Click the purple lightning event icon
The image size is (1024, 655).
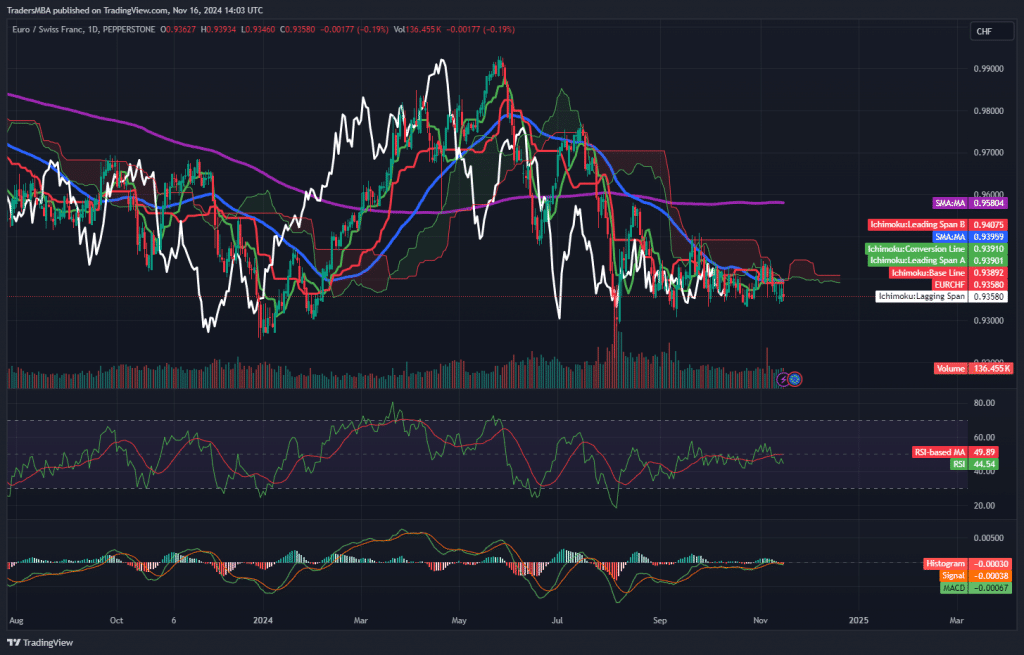click(x=783, y=379)
